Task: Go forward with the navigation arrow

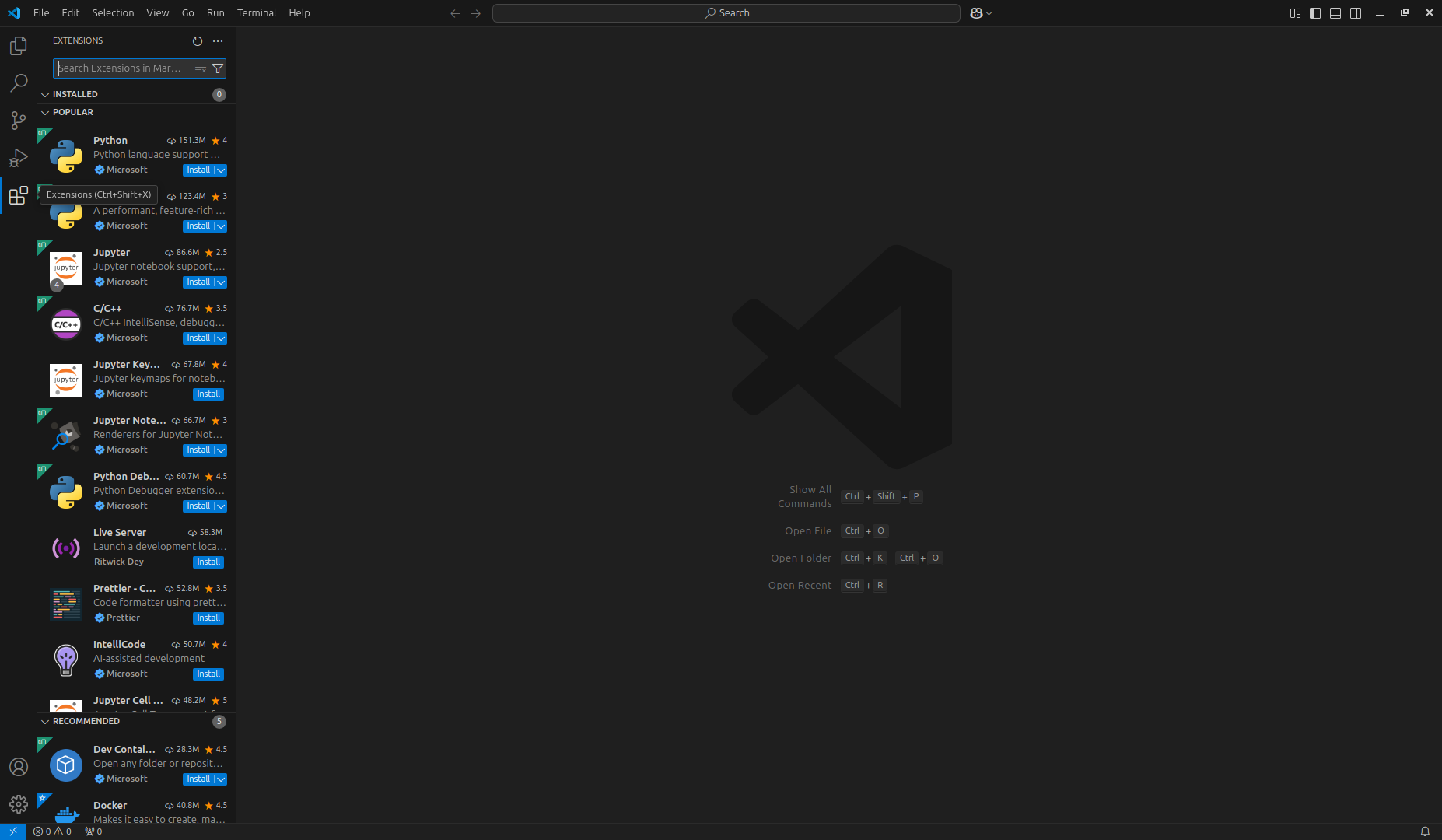Action: [476, 13]
